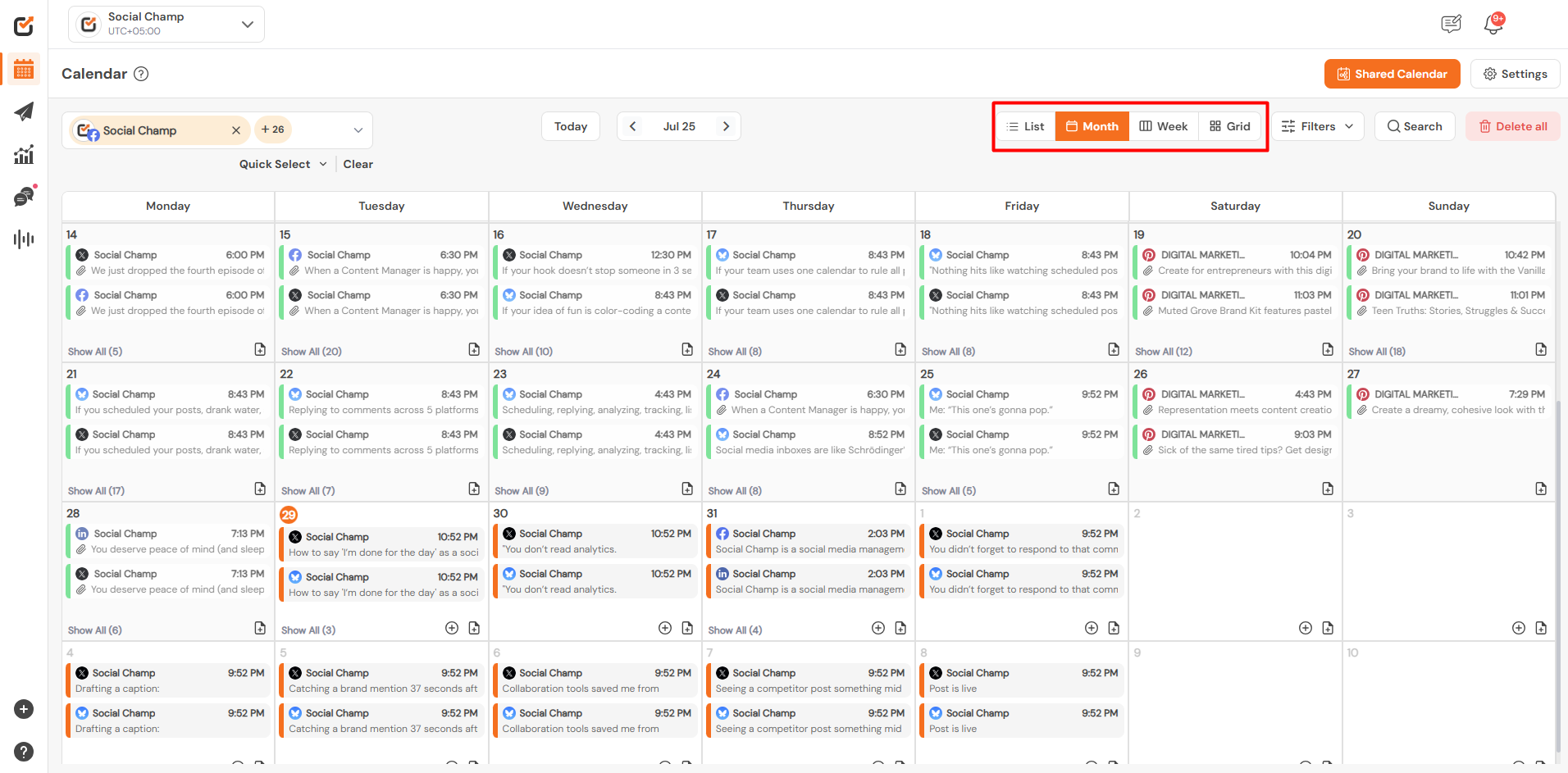1568x773 pixels.
Task: Click note icon in Saturday 26 cell
Action: click(1328, 489)
